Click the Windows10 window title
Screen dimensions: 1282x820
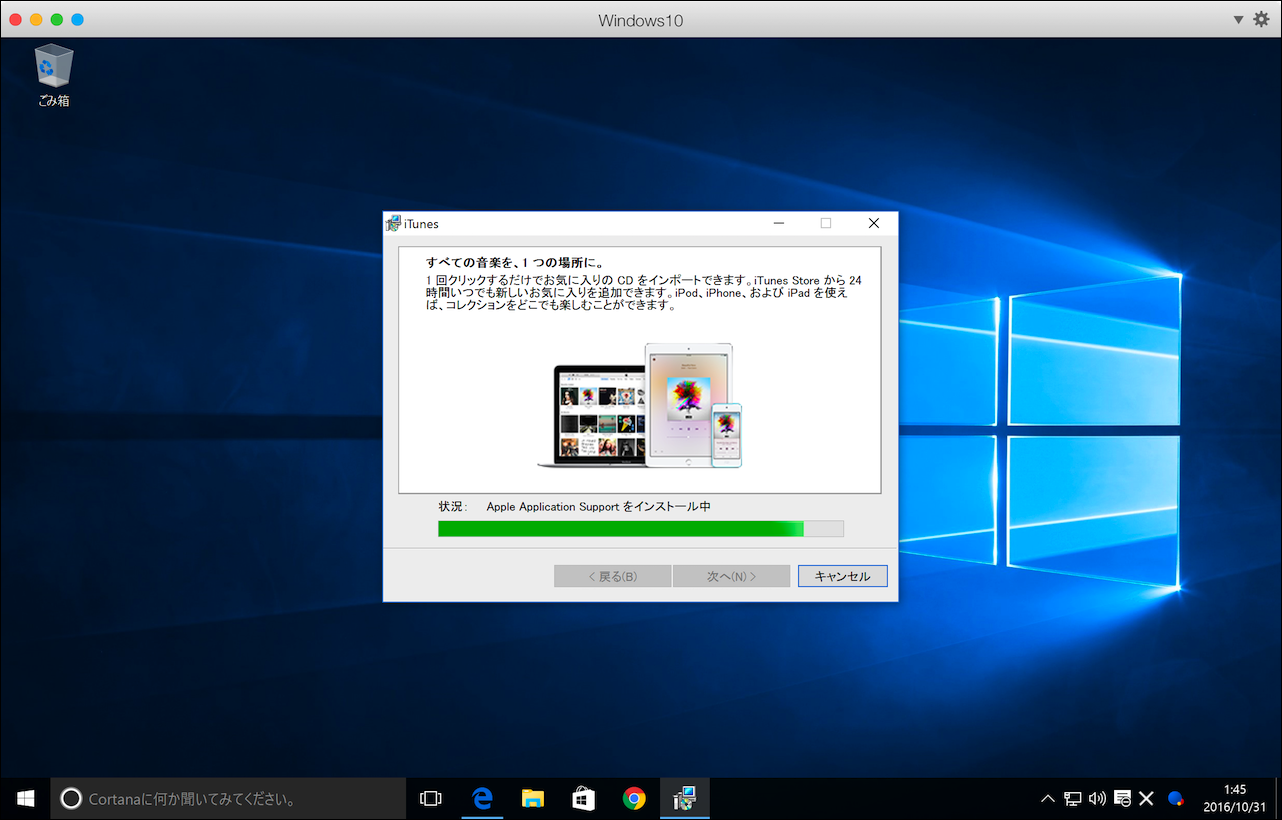tap(641, 20)
